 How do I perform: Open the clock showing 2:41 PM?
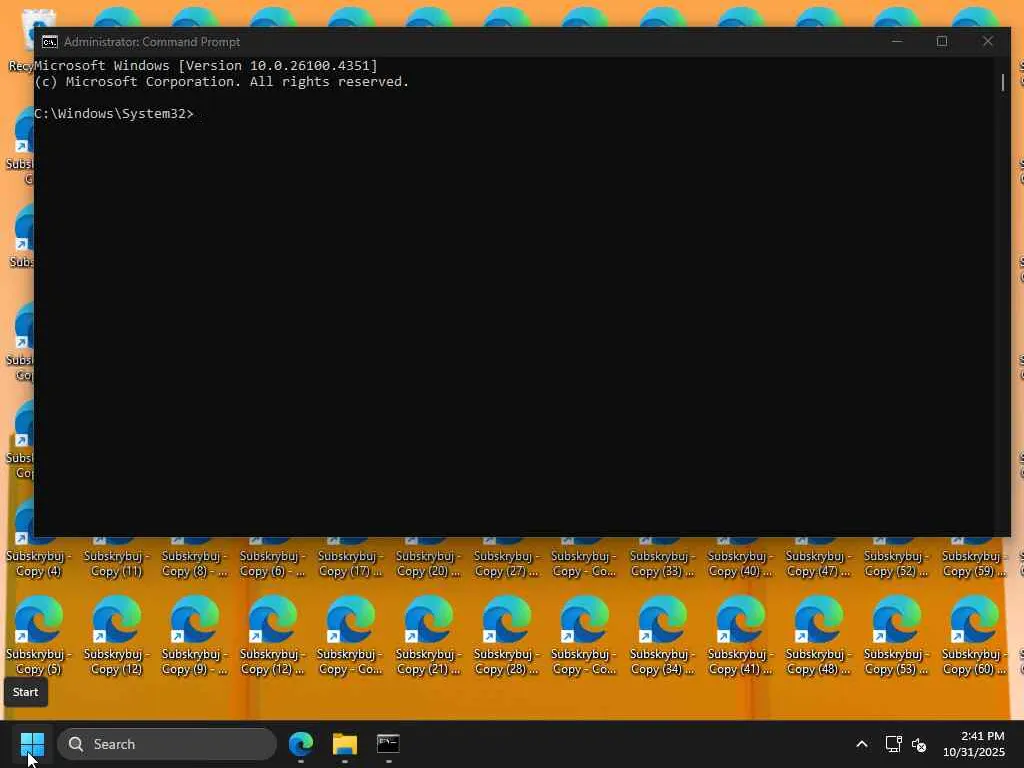[x=974, y=744]
